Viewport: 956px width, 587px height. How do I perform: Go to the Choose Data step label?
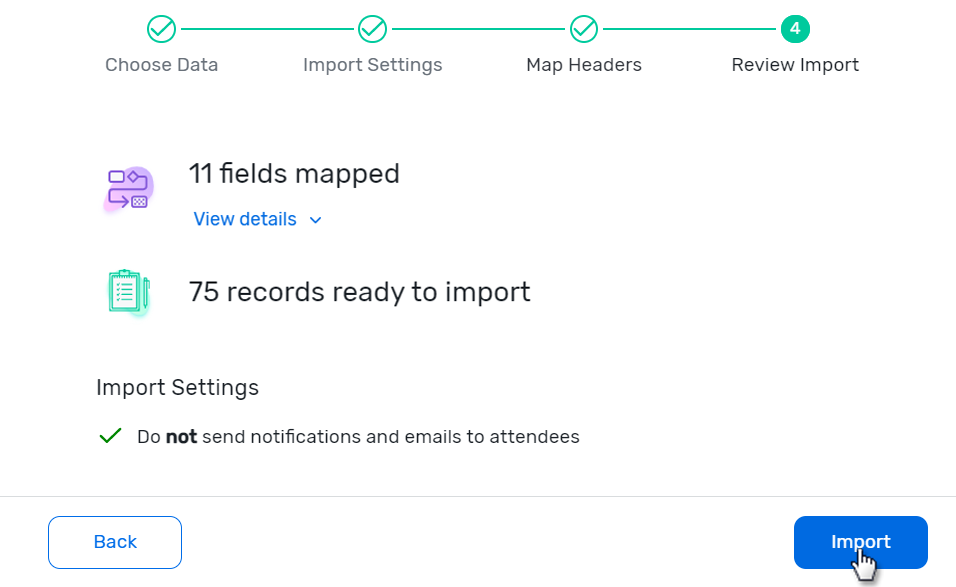coord(161,65)
